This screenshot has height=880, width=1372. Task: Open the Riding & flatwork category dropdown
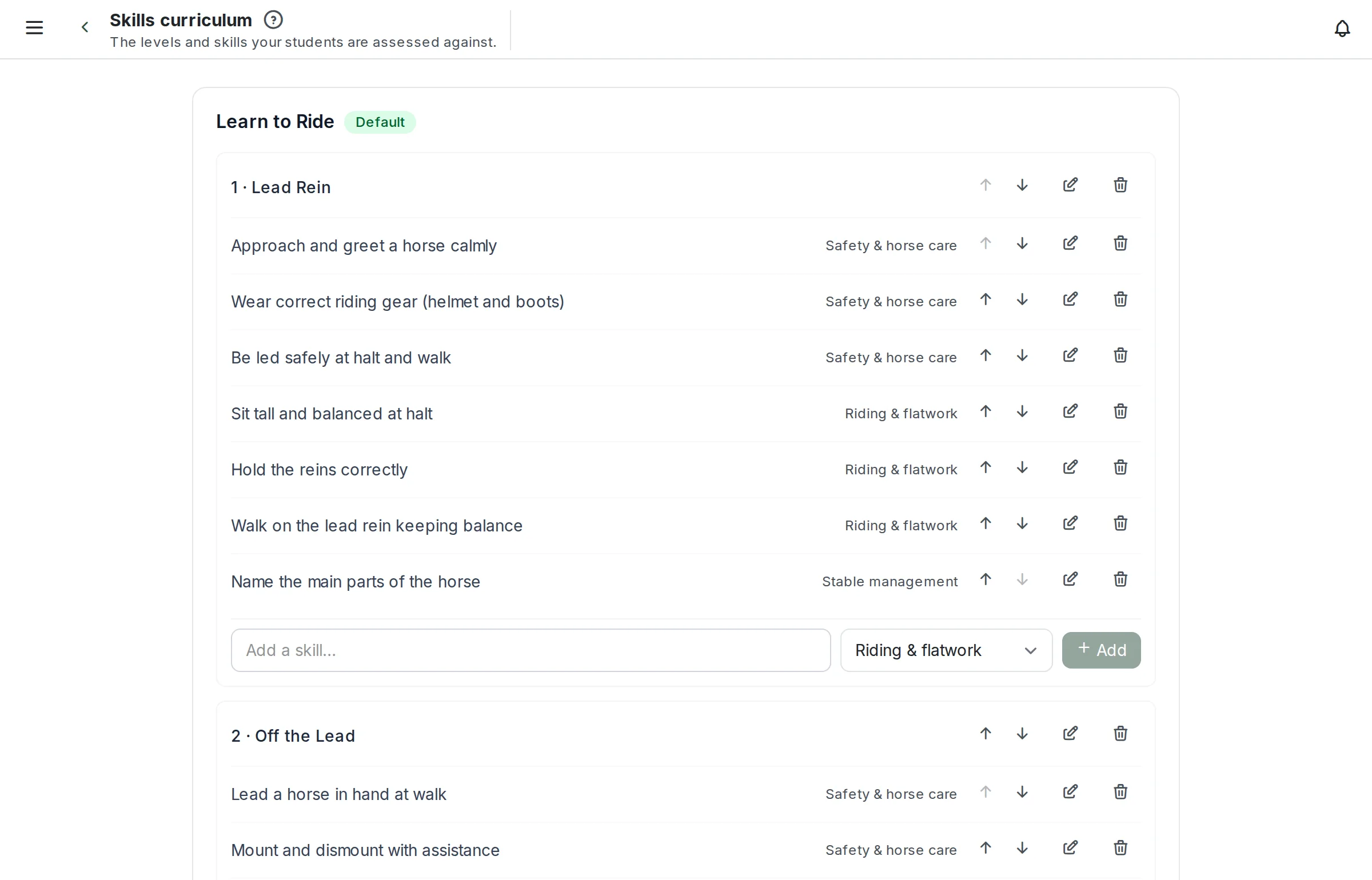(x=946, y=650)
